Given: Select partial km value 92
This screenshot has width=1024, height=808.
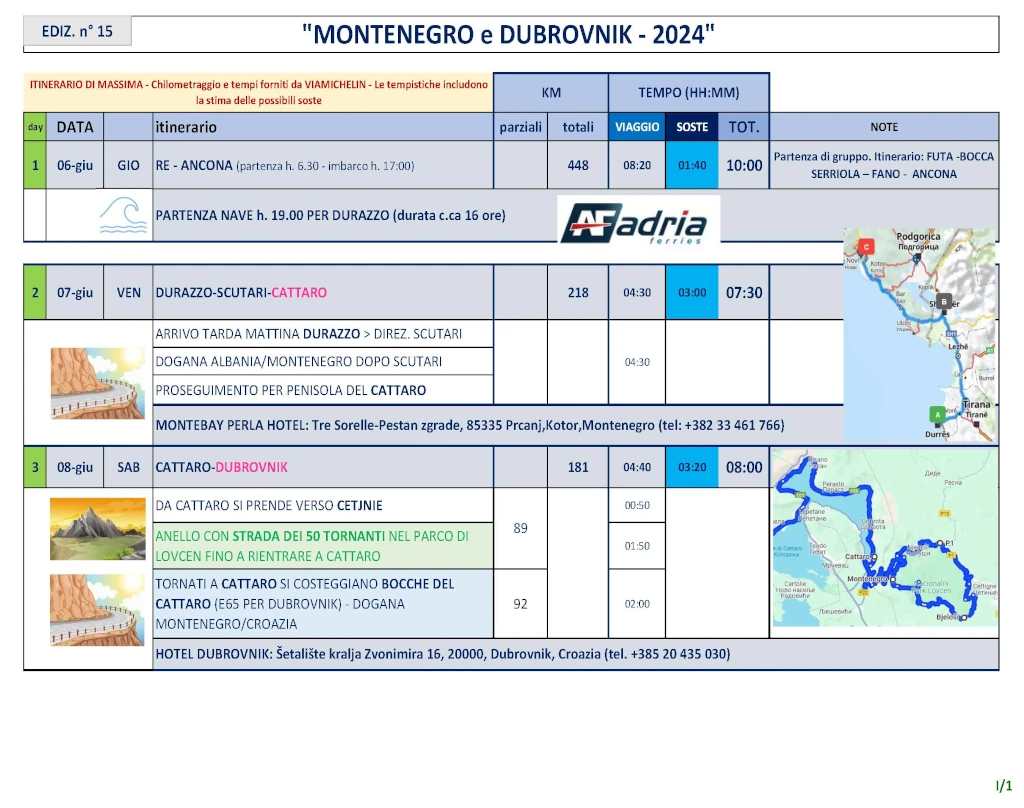Looking at the screenshot, I should 520,604.
